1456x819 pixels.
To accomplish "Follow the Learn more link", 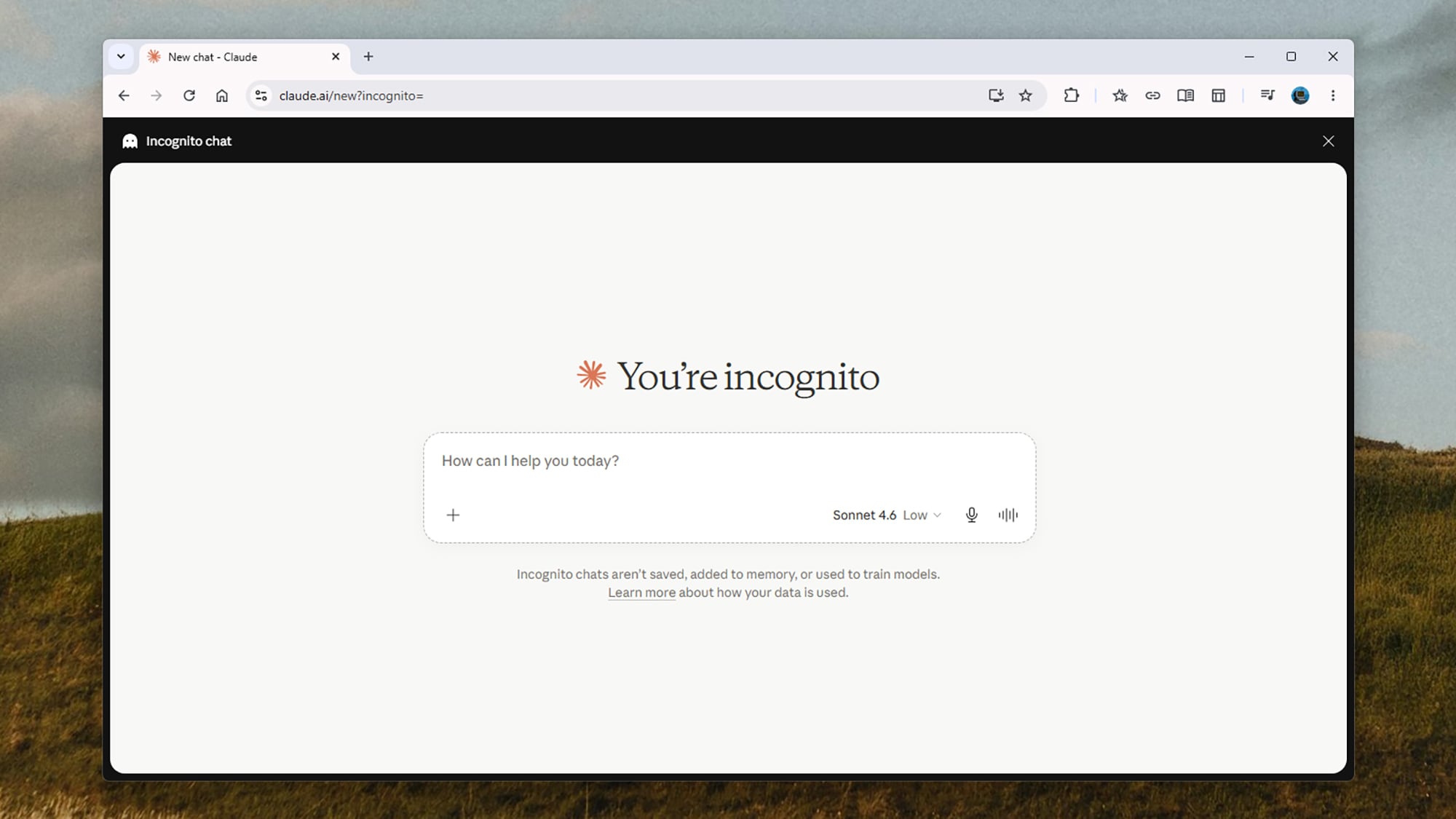I will coord(641,593).
